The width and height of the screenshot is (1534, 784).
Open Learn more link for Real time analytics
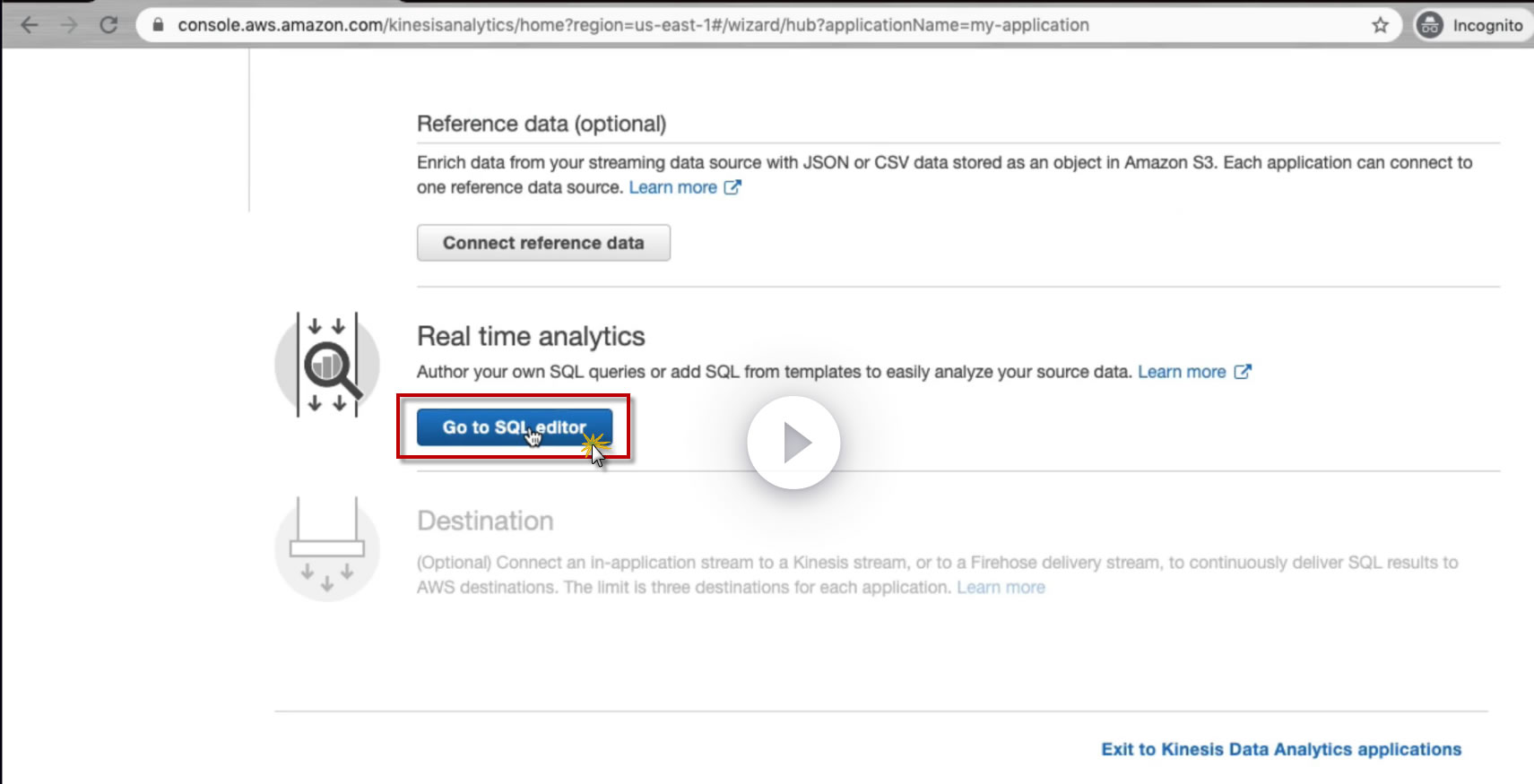[x=1181, y=372]
